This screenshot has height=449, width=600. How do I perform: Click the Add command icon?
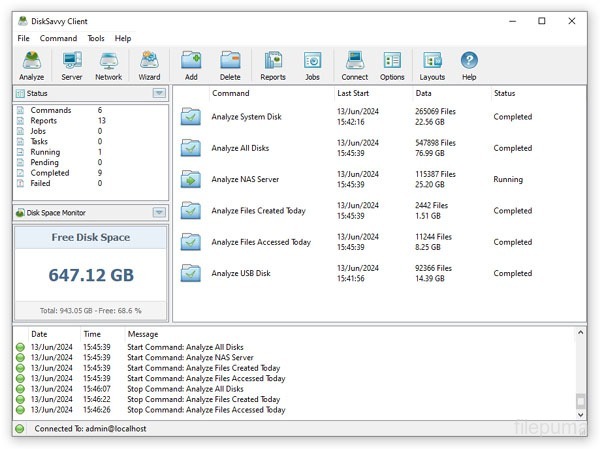[191, 66]
